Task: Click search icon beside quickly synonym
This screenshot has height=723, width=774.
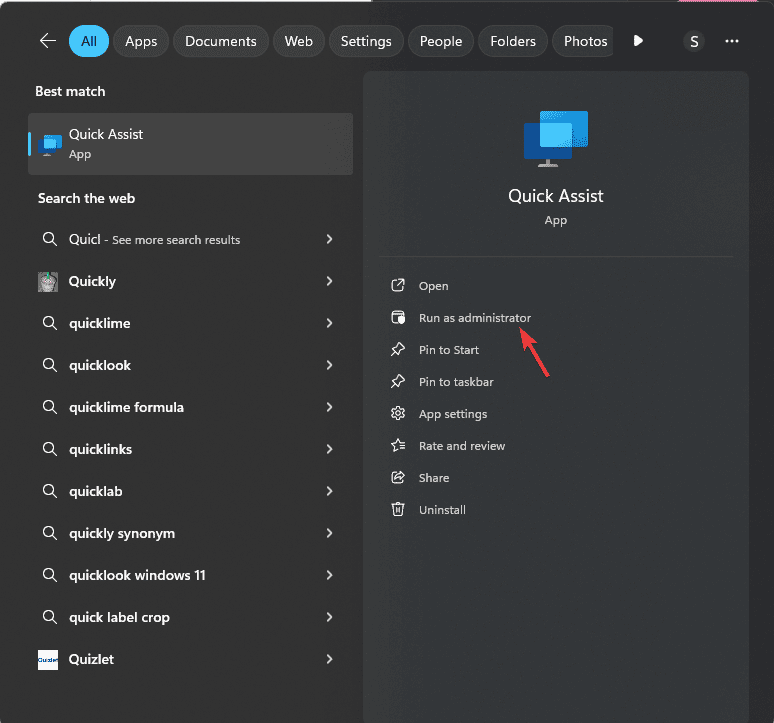Action: pos(49,533)
